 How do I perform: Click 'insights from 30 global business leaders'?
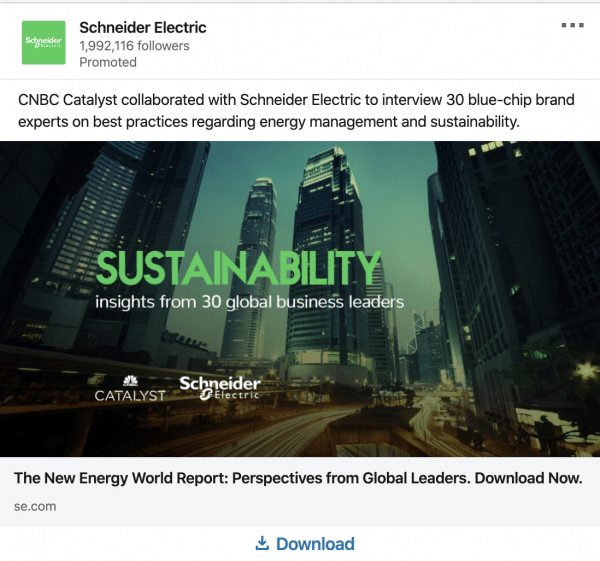249,302
